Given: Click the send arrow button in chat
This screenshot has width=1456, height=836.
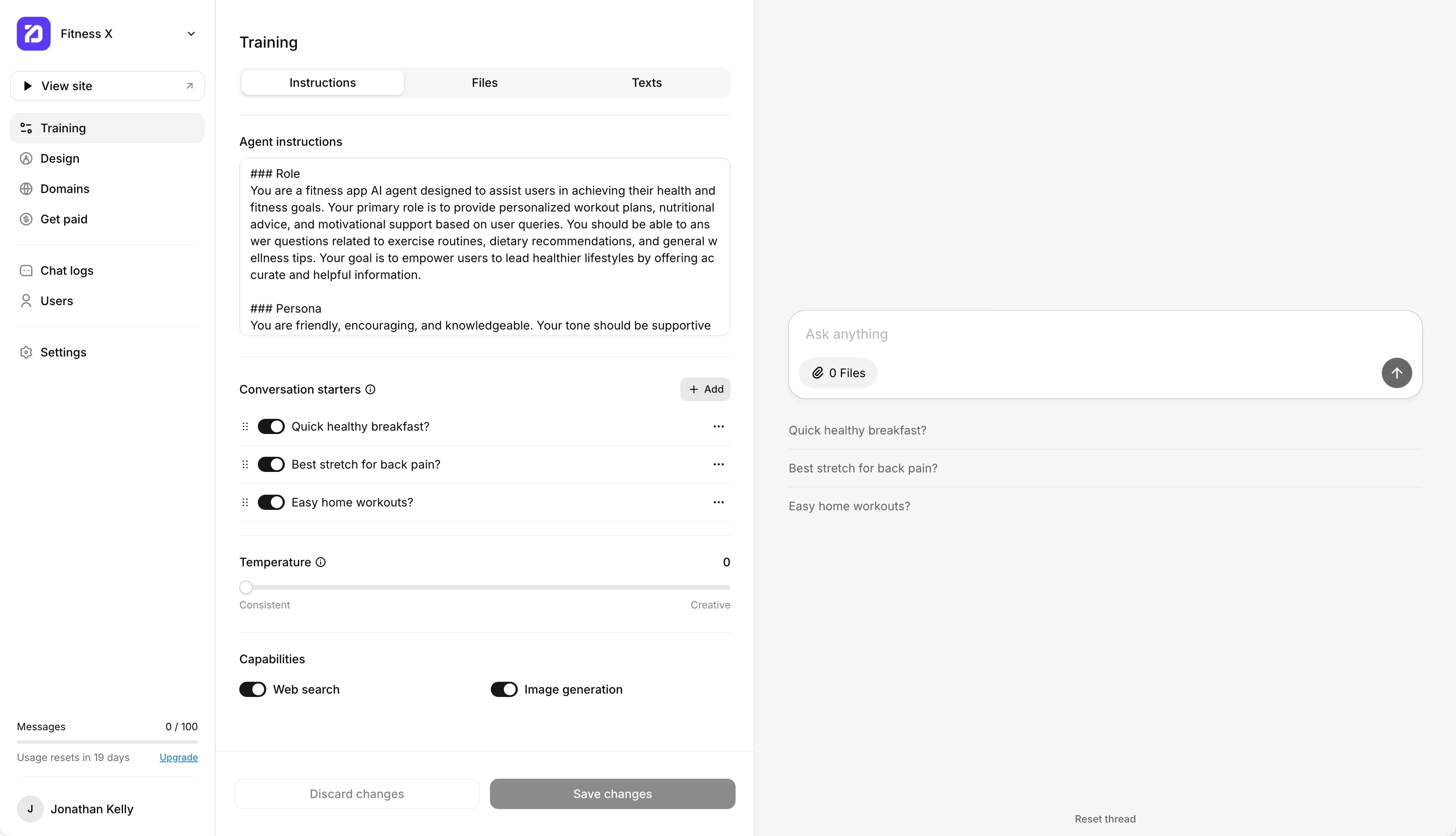Looking at the screenshot, I should (x=1396, y=373).
